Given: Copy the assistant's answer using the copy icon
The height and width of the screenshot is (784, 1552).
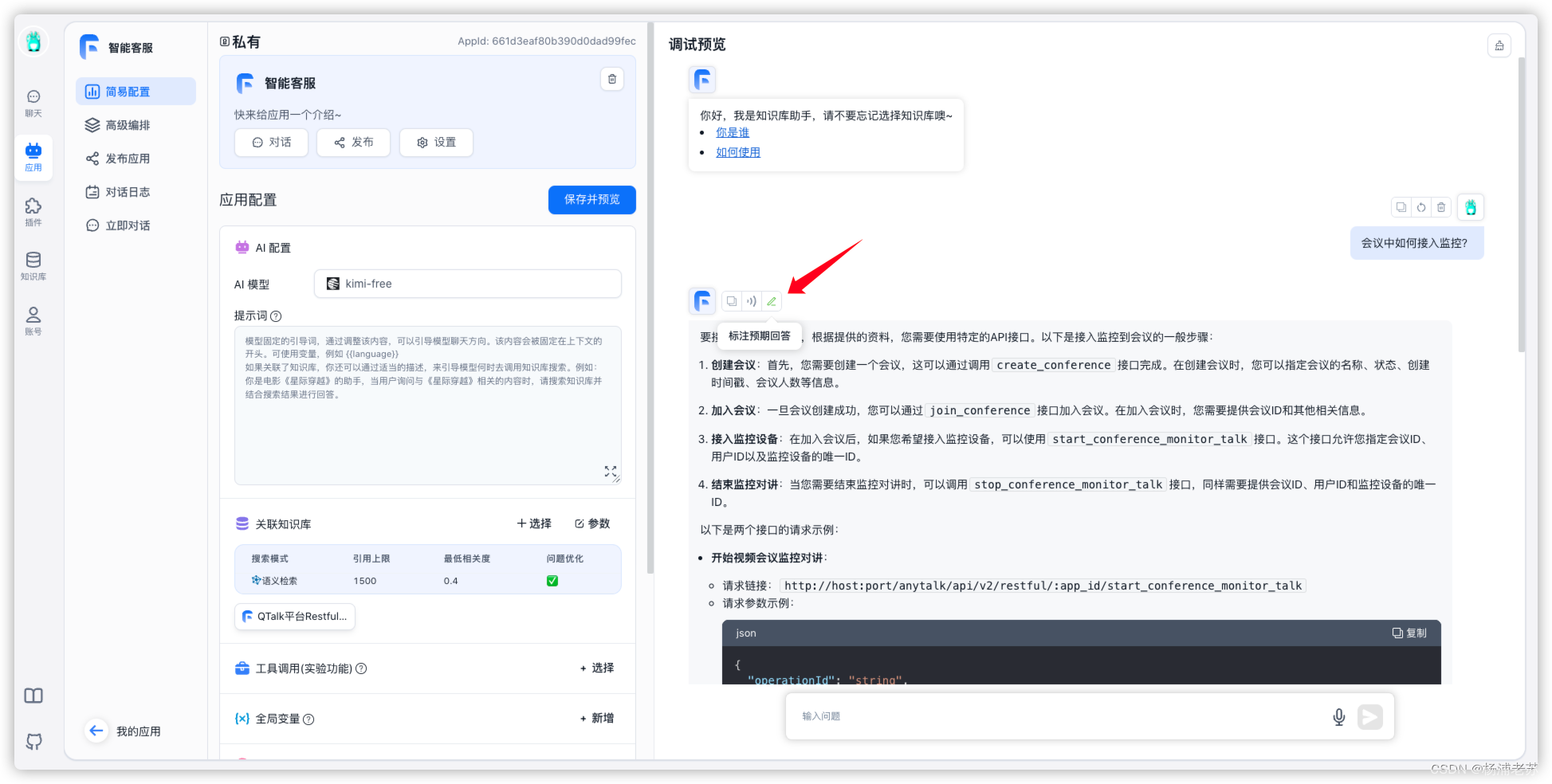Looking at the screenshot, I should (x=732, y=300).
